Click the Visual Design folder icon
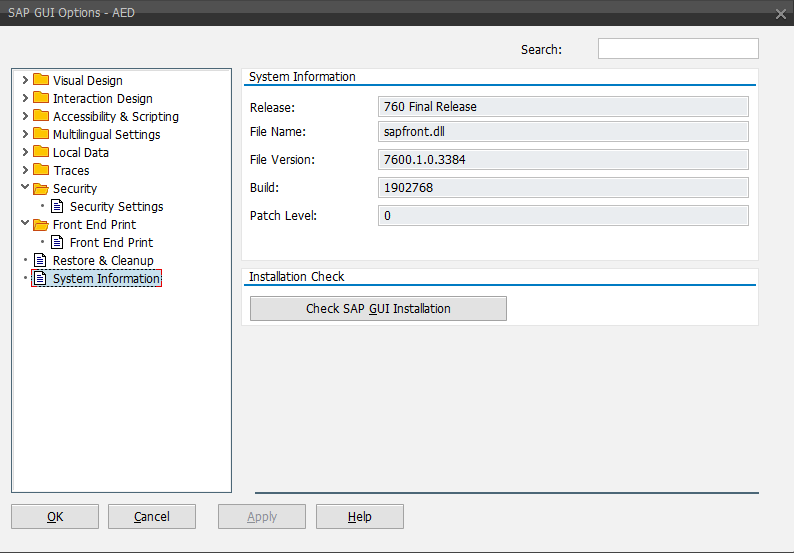 tap(41, 80)
